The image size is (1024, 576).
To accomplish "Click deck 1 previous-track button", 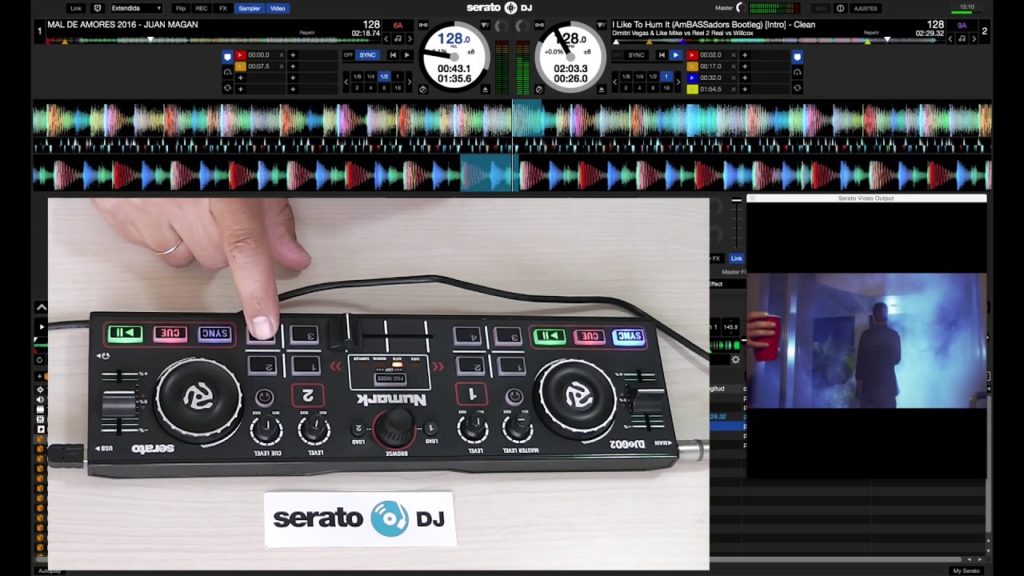I will (x=393, y=56).
